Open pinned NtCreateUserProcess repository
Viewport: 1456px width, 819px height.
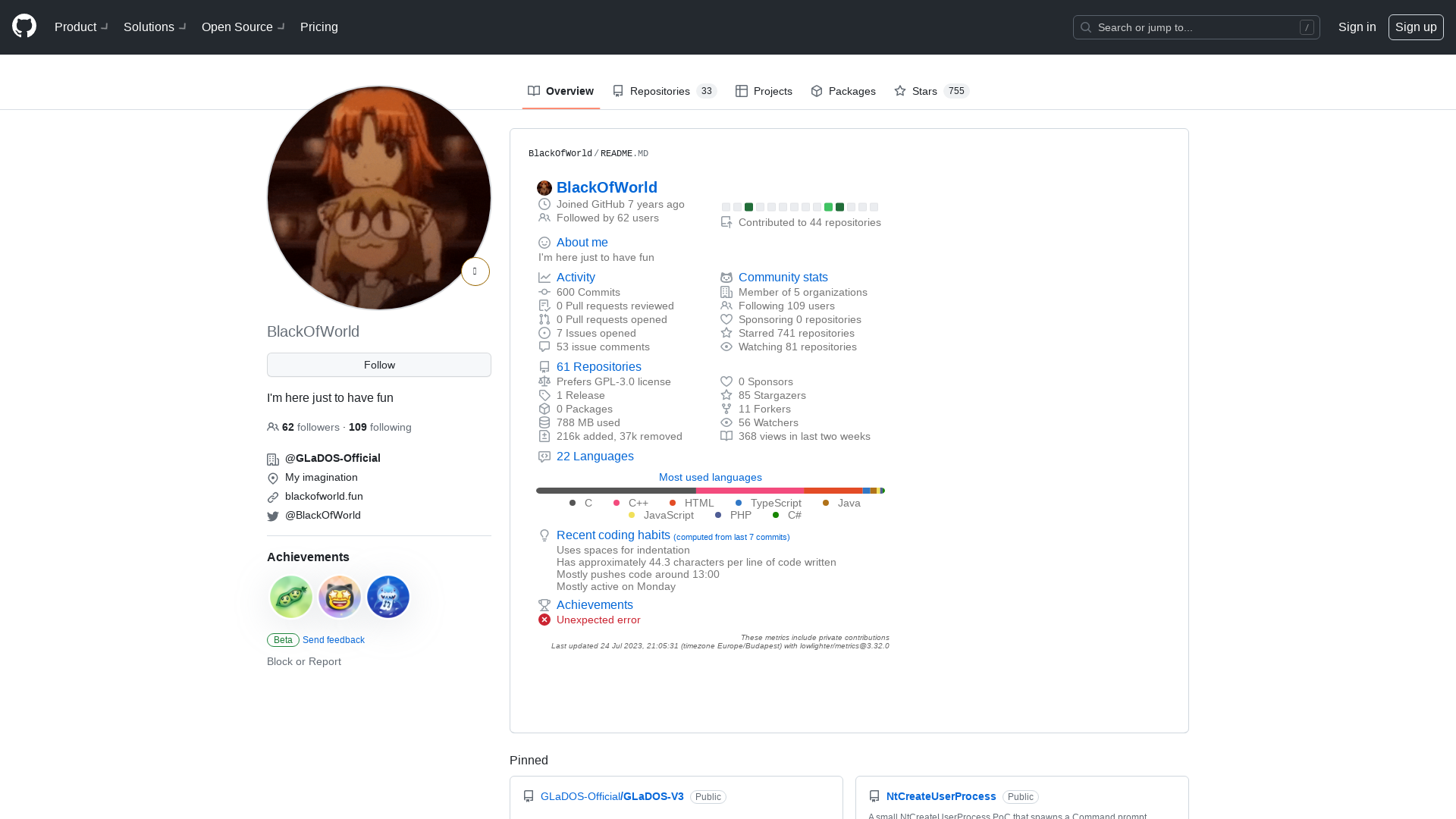click(x=941, y=796)
